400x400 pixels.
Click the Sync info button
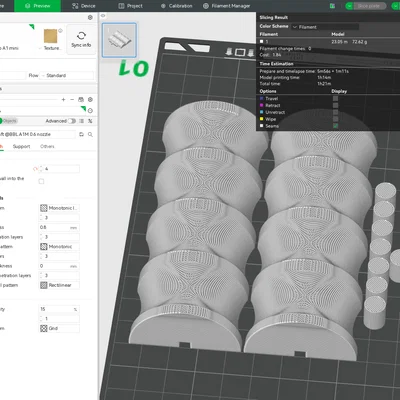pos(81,39)
